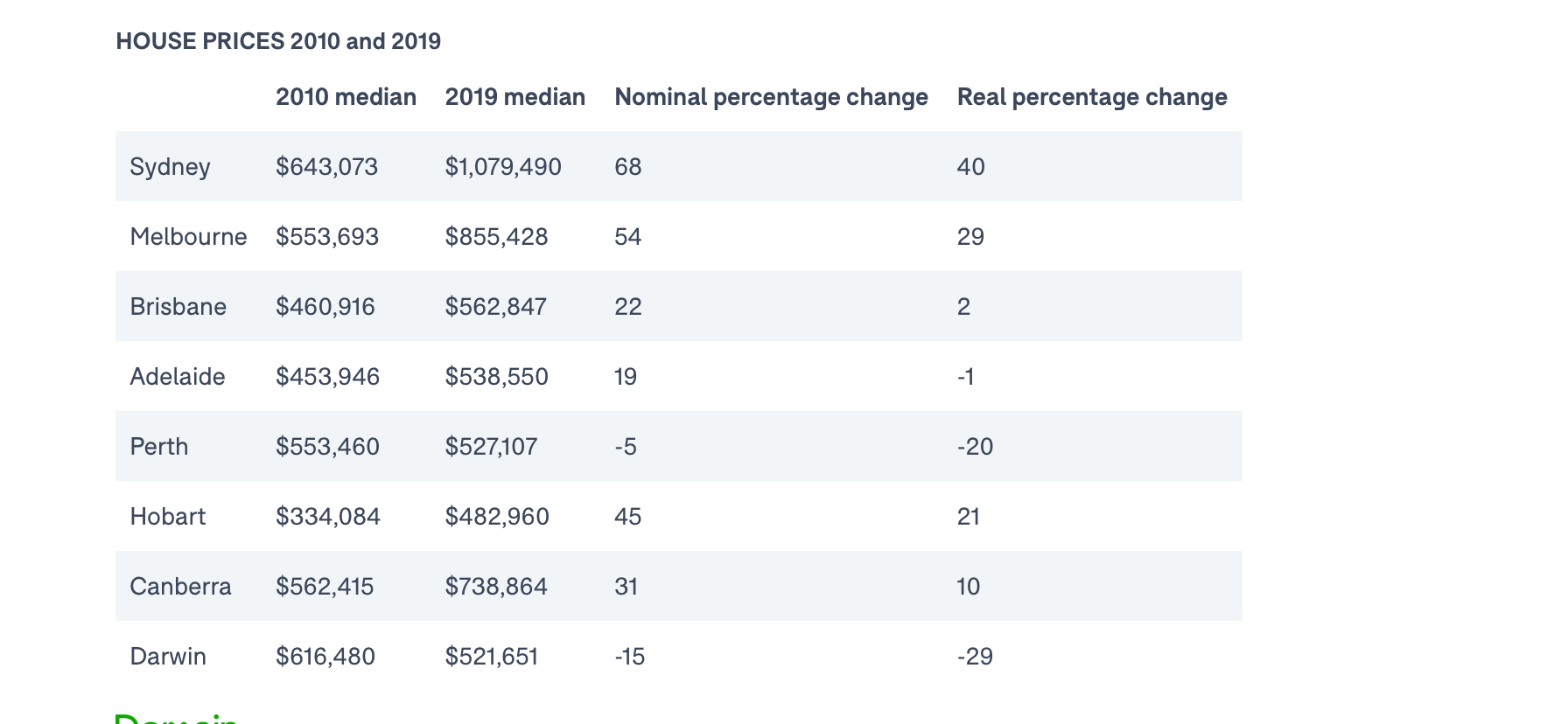This screenshot has width=1568, height=724.
Task: Select Perth's 2019 median of $527,107
Action: [491, 446]
